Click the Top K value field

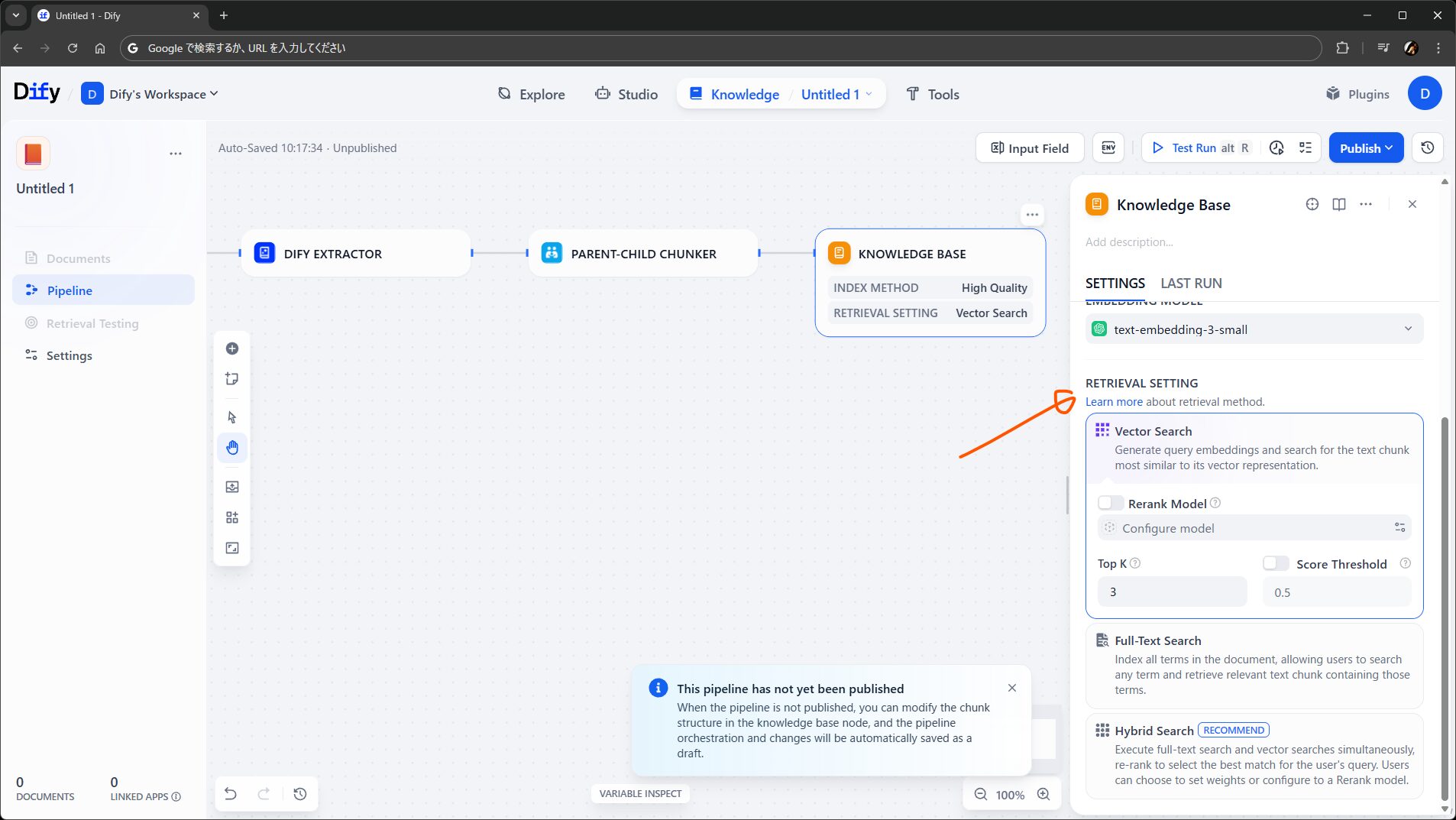pos(1171,592)
